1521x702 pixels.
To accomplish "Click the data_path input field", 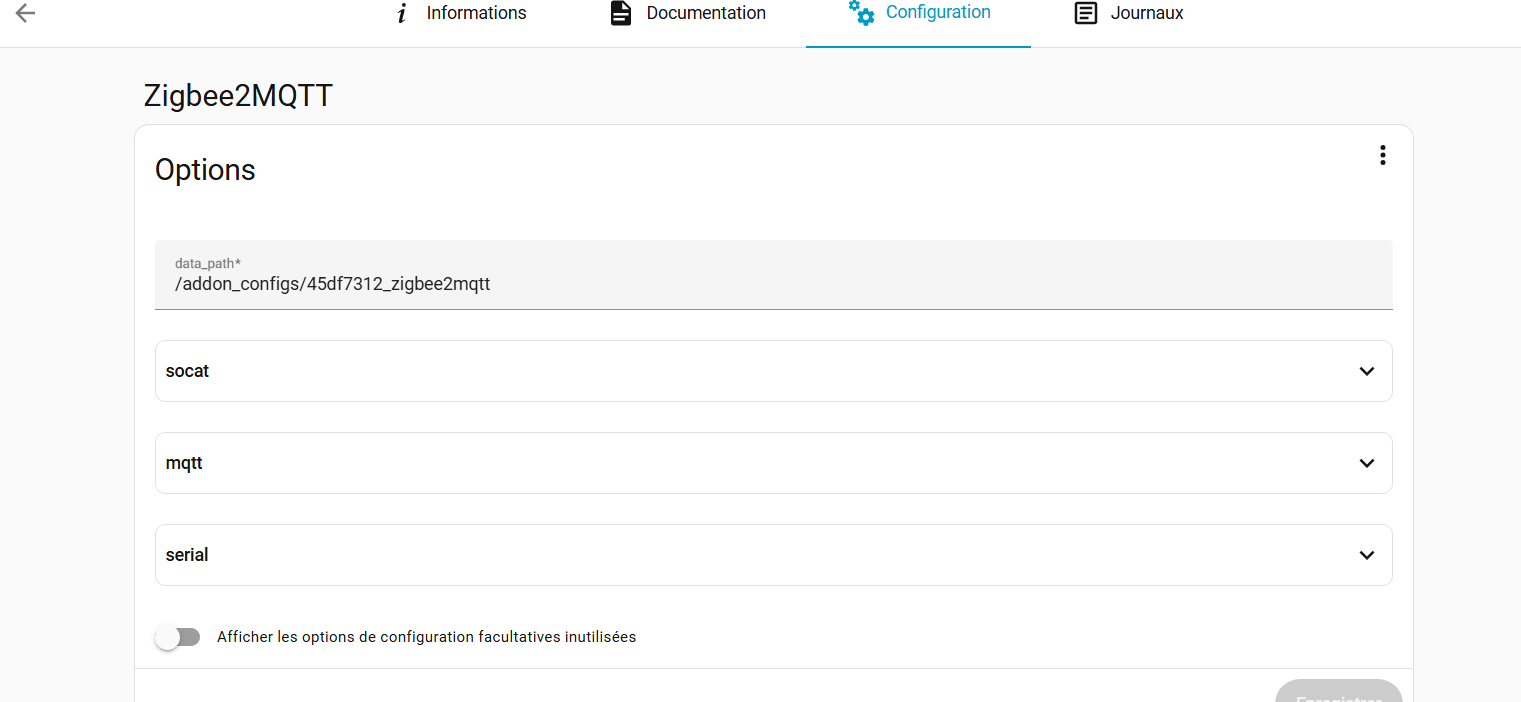I will click(773, 283).
